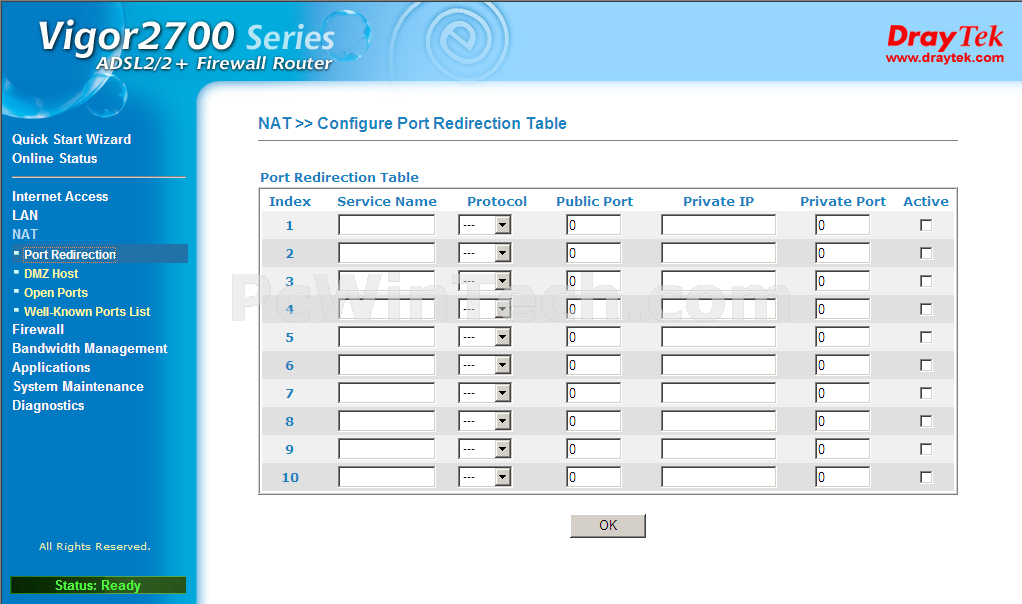
Task: Navigate to Open Ports settings
Action: [x=56, y=292]
